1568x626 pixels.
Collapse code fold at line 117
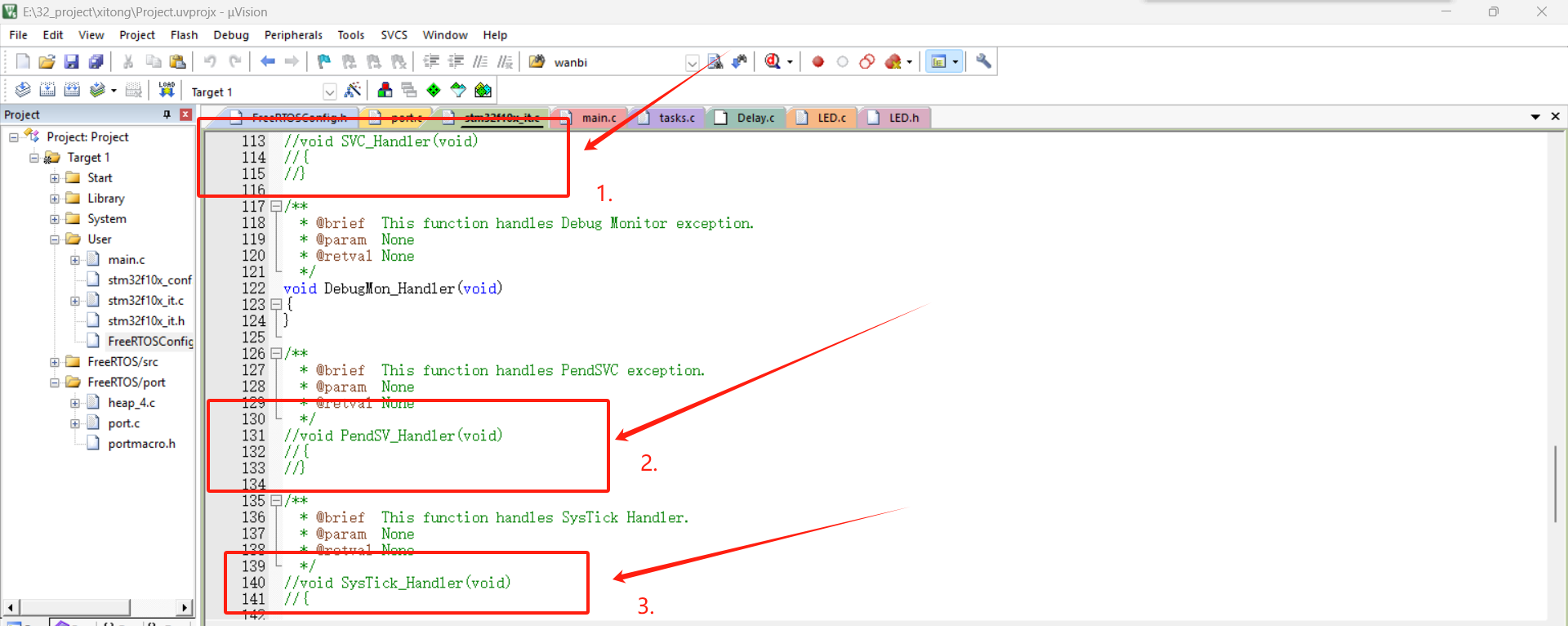click(276, 207)
